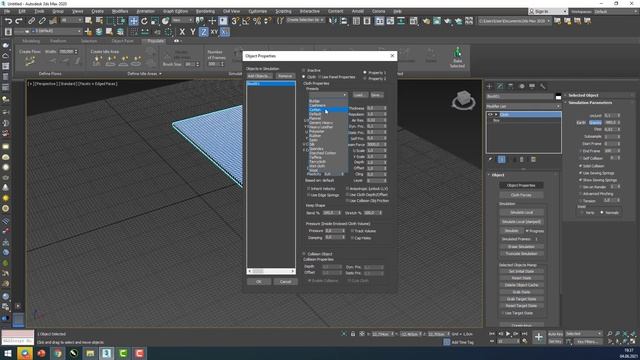640x360 pixels.
Task: Open the Utilities wrench panel icon
Action: (x=542, y=86)
